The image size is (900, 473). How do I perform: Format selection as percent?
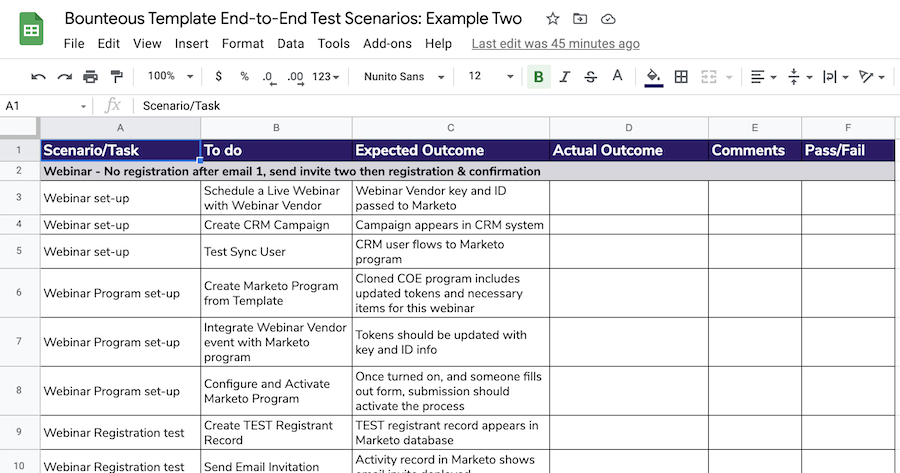pyautogui.click(x=245, y=76)
